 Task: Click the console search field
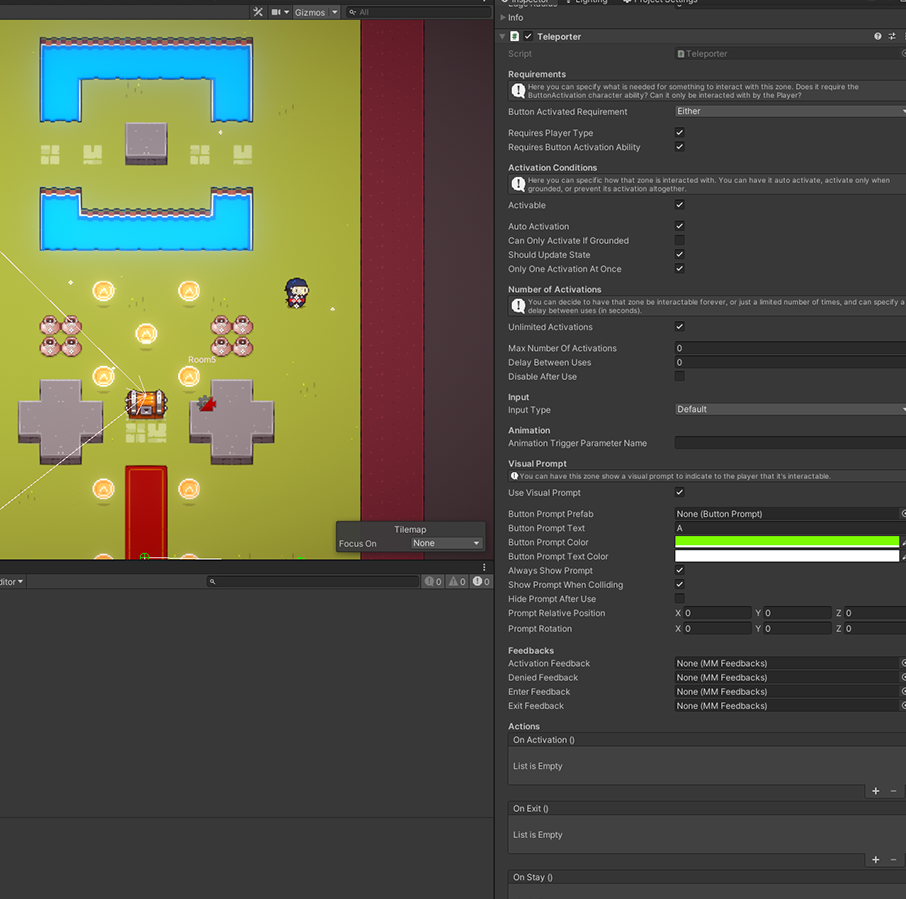pos(313,582)
